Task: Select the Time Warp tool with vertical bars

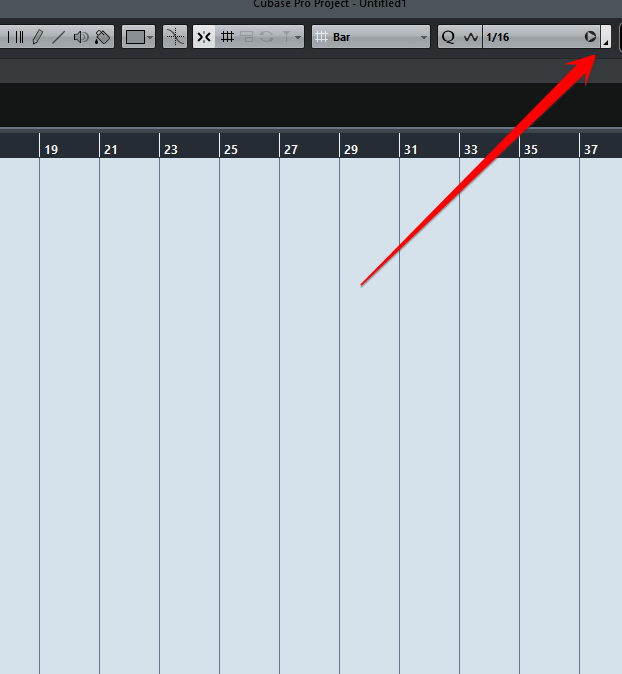Action: pos(15,37)
